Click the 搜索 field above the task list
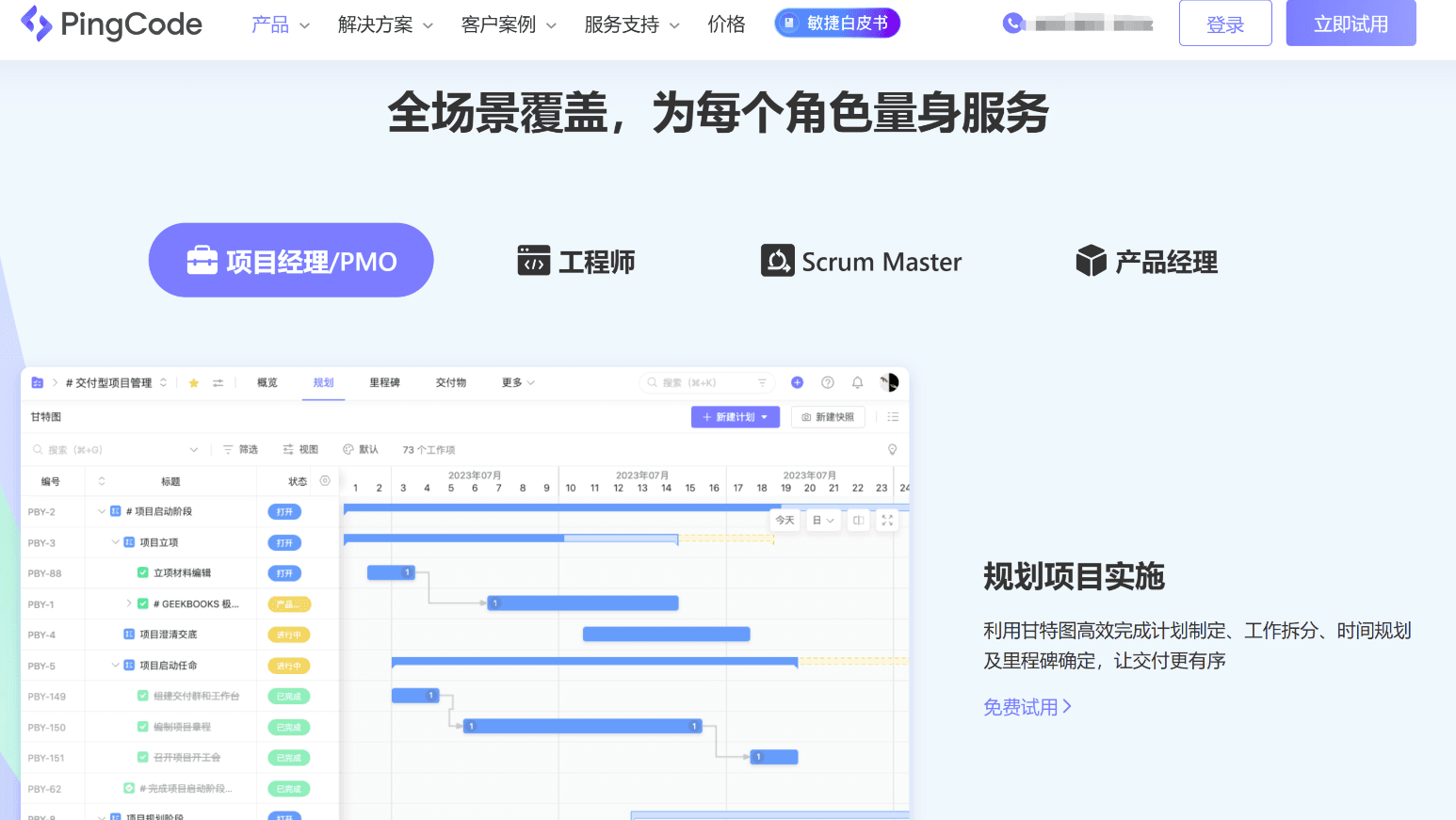 (115, 450)
